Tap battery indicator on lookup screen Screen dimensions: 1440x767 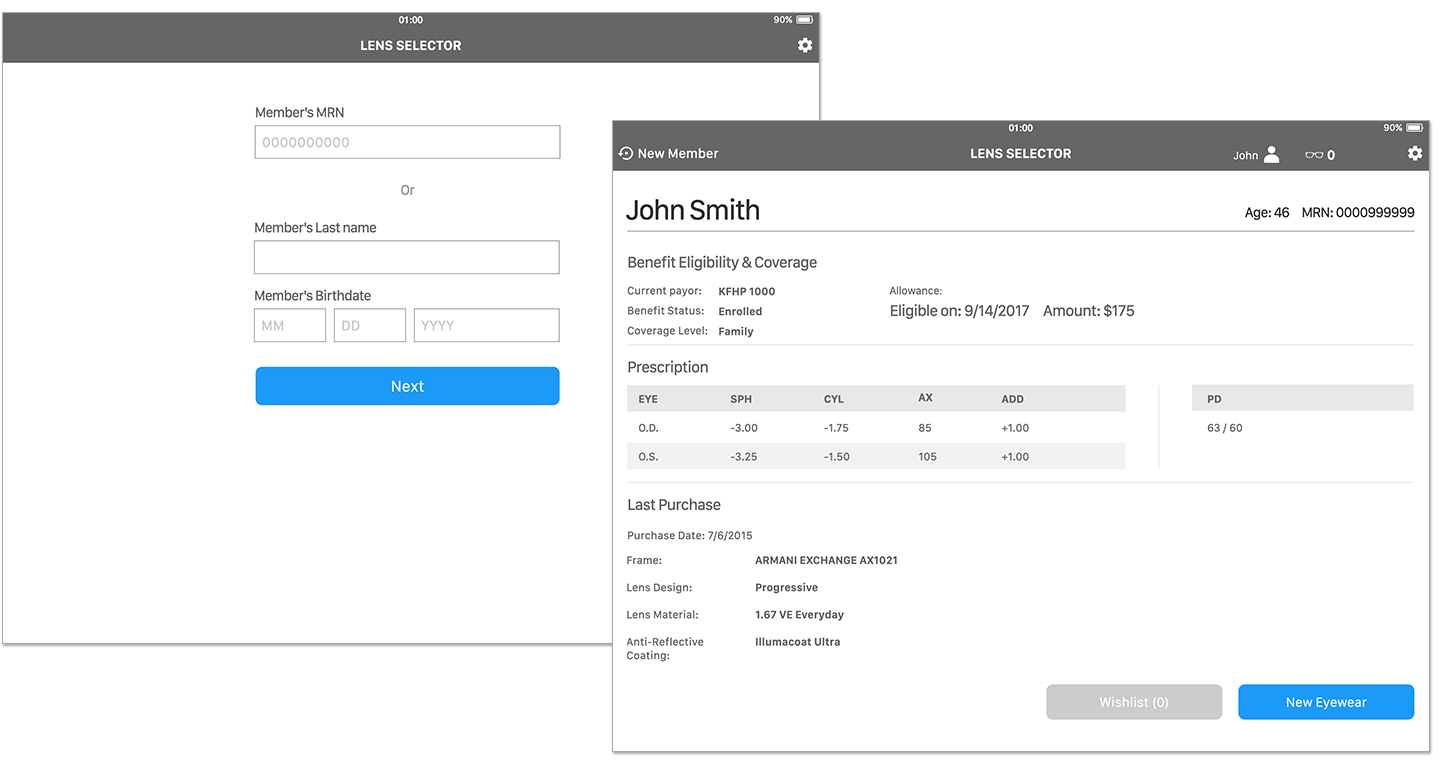(x=804, y=20)
